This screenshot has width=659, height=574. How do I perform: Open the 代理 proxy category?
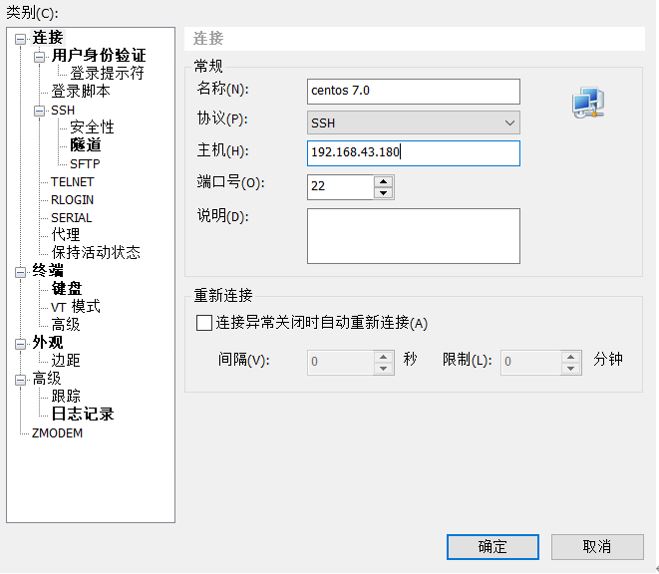pyautogui.click(x=66, y=234)
